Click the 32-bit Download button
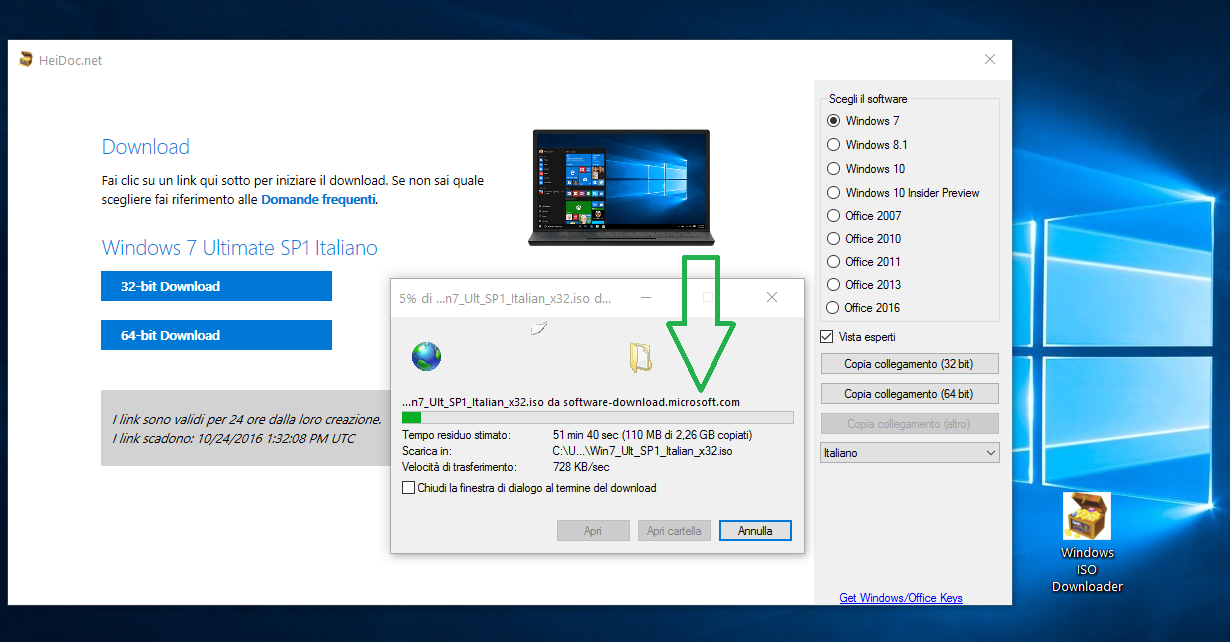Viewport: 1230px width, 642px height. (216, 286)
